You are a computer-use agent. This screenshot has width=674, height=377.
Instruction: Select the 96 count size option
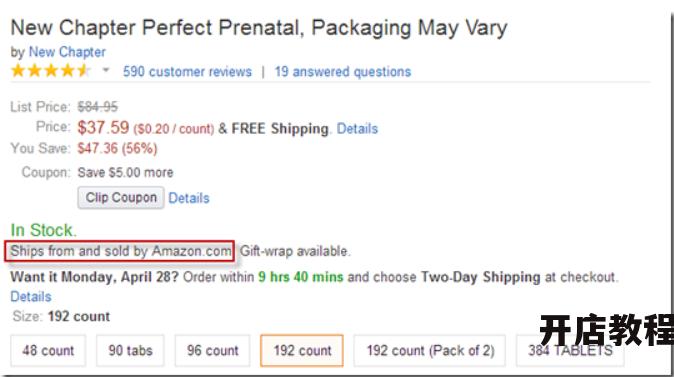click(212, 350)
